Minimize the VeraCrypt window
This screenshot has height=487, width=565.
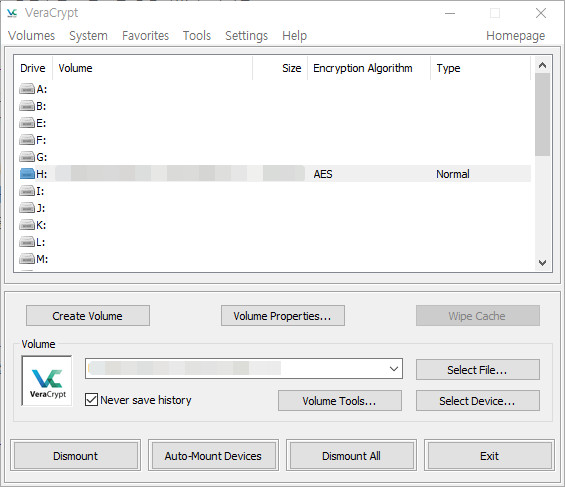tap(450, 13)
